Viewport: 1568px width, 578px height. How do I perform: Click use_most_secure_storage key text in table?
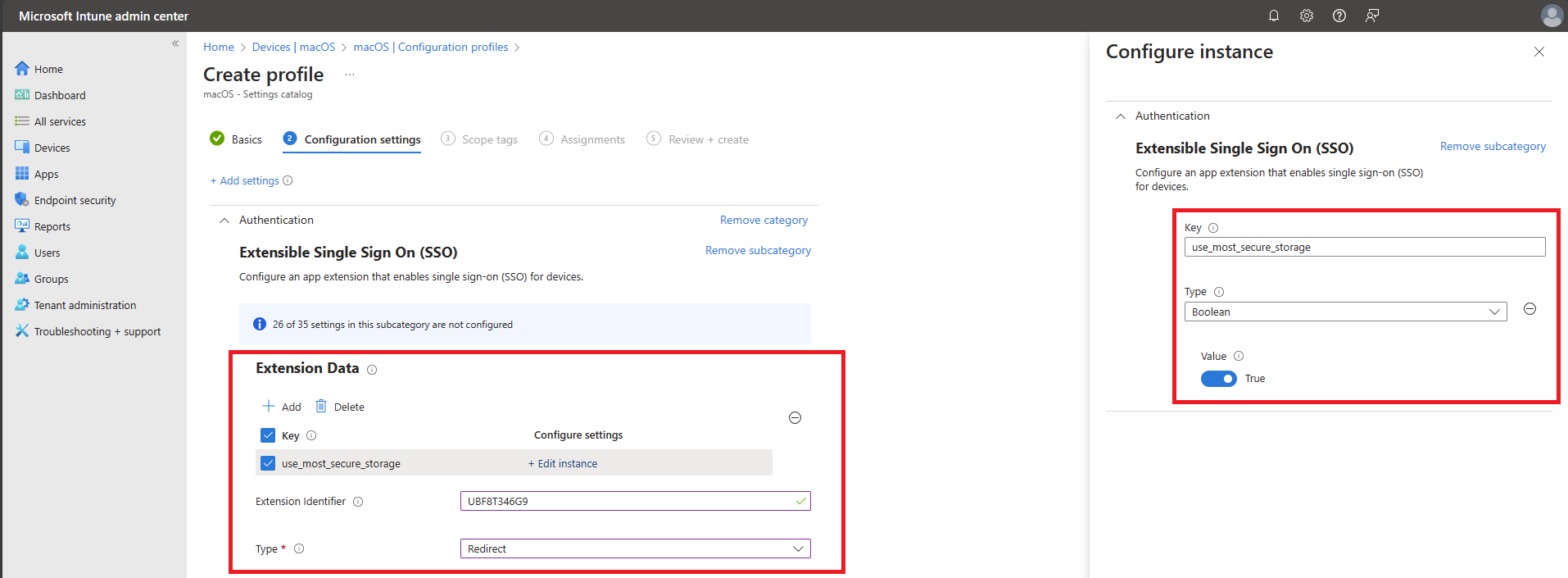pyautogui.click(x=341, y=463)
